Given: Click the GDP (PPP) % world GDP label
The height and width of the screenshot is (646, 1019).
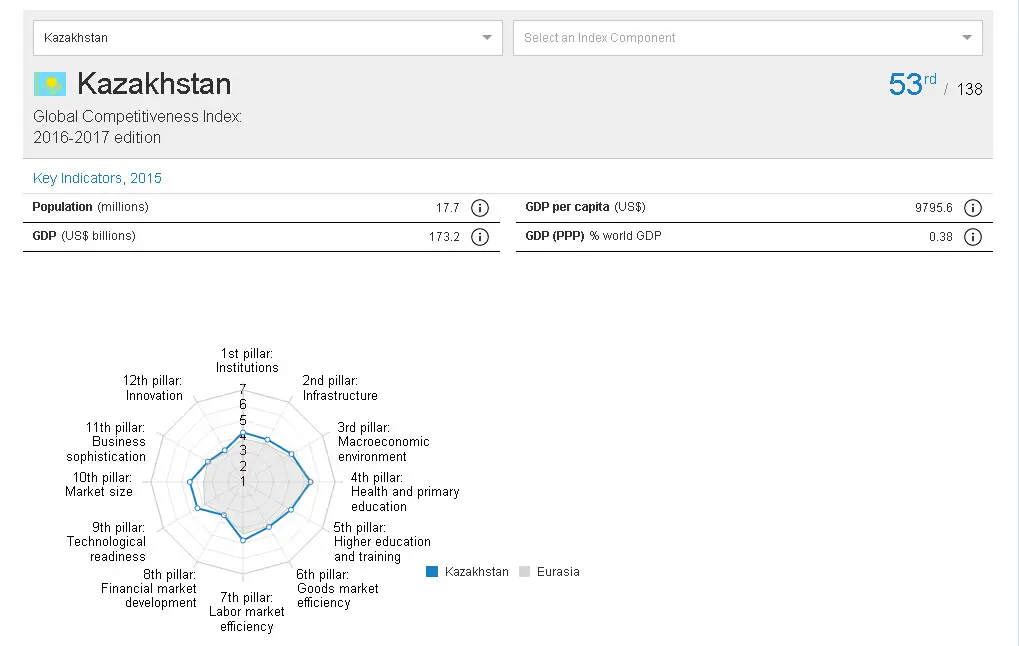Looking at the screenshot, I should 593,236.
